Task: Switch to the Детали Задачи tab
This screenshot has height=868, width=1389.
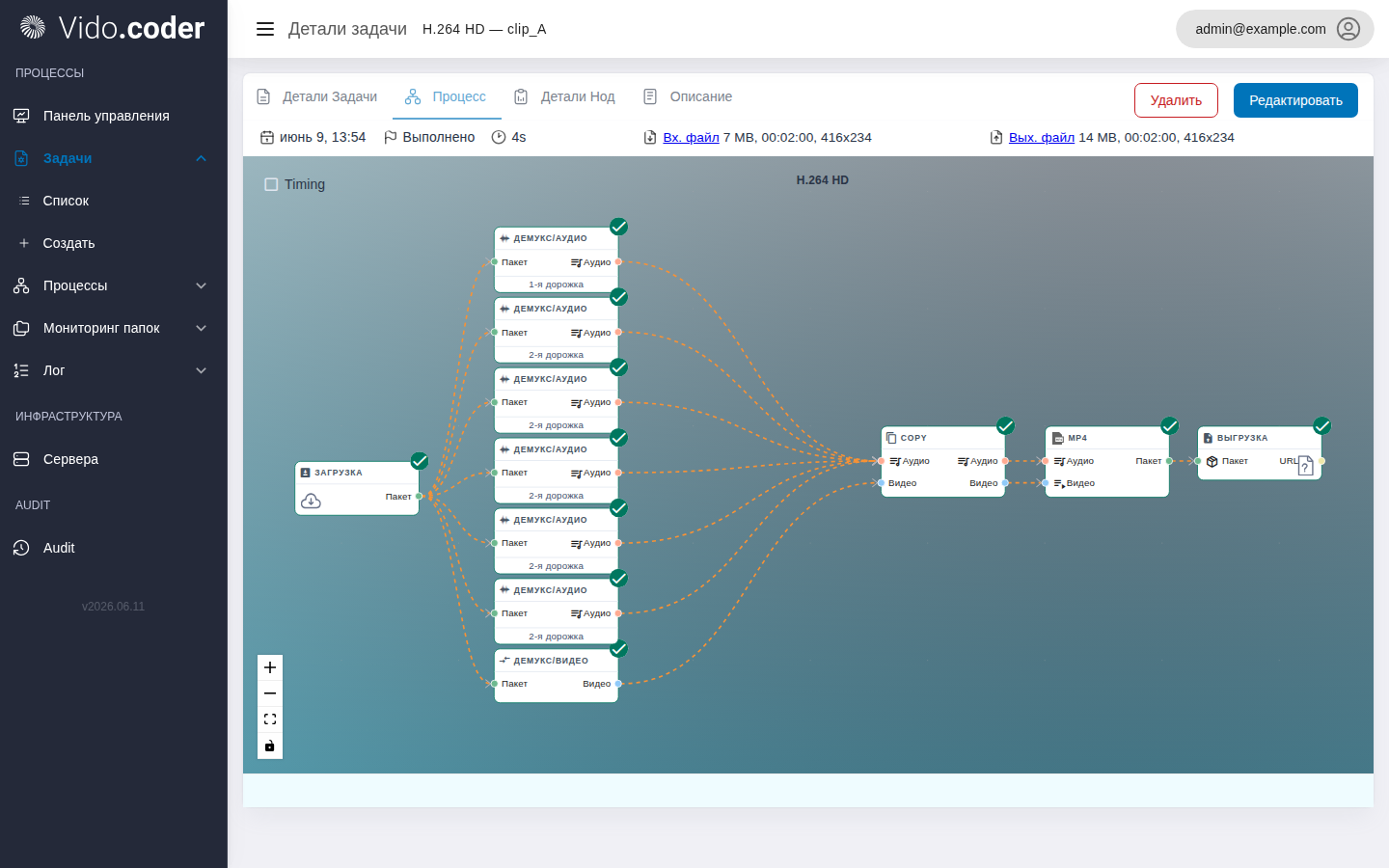Action: (316, 96)
